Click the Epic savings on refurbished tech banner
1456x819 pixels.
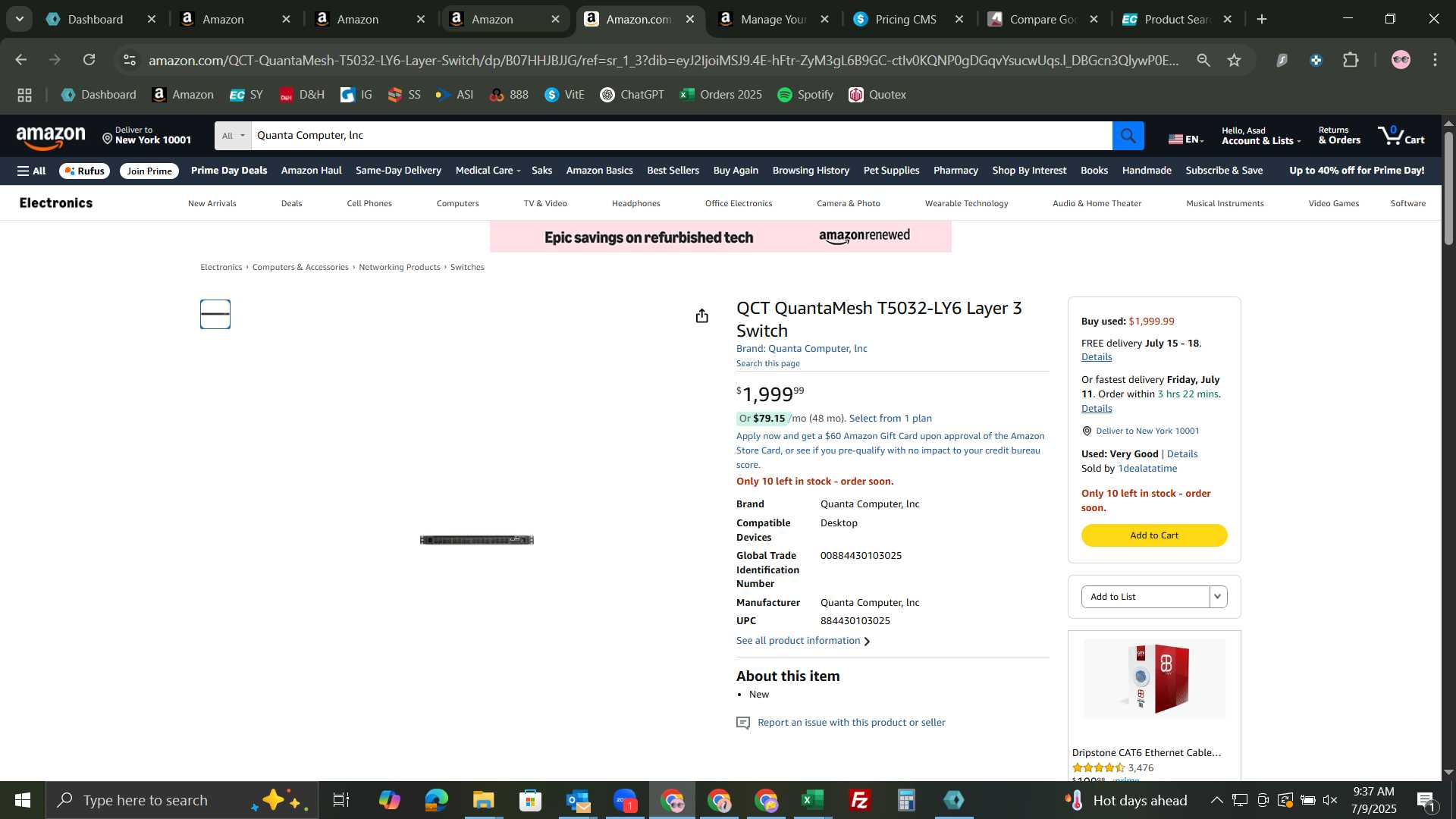pos(720,237)
